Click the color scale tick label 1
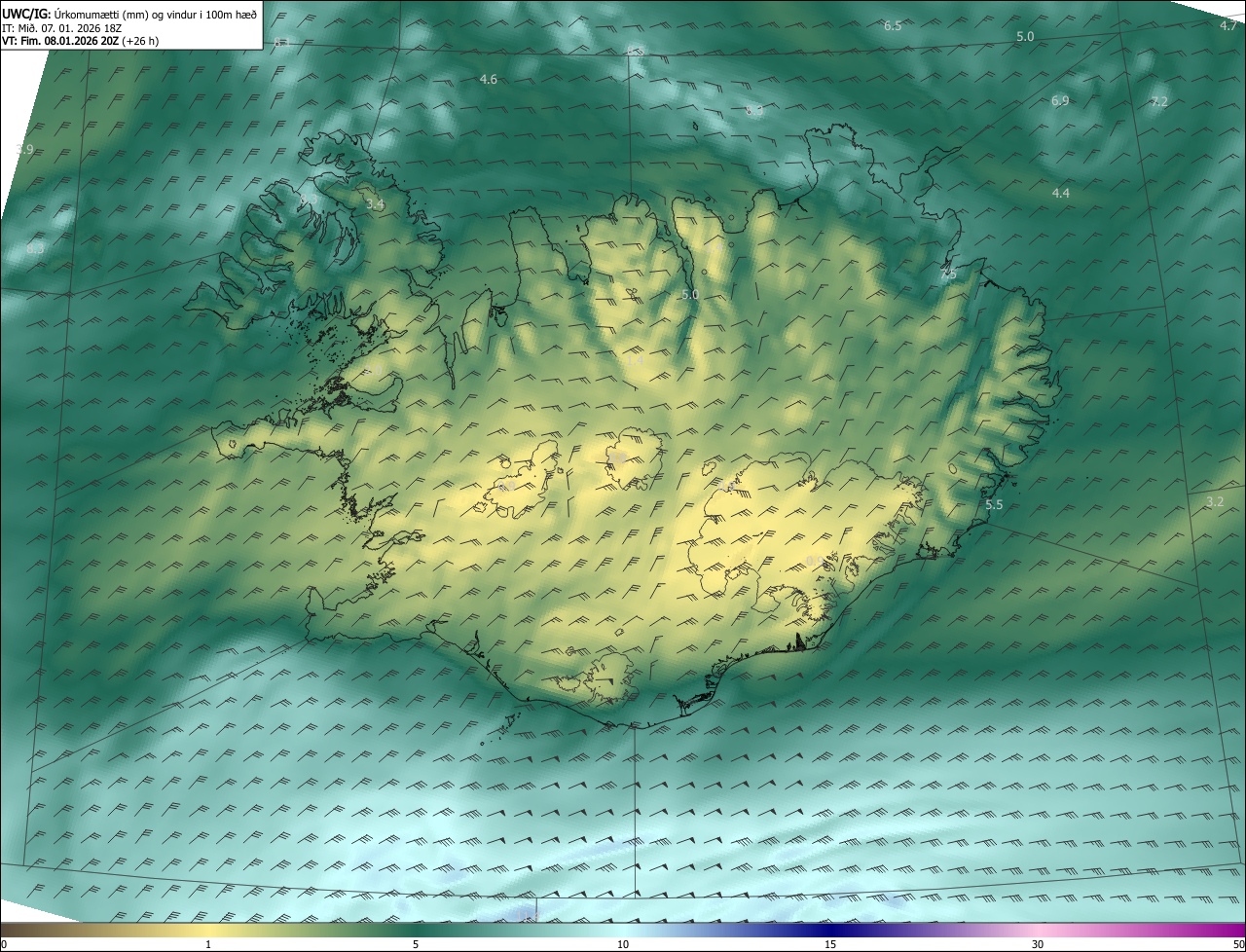Image resolution: width=1246 pixels, height=952 pixels. (x=208, y=944)
